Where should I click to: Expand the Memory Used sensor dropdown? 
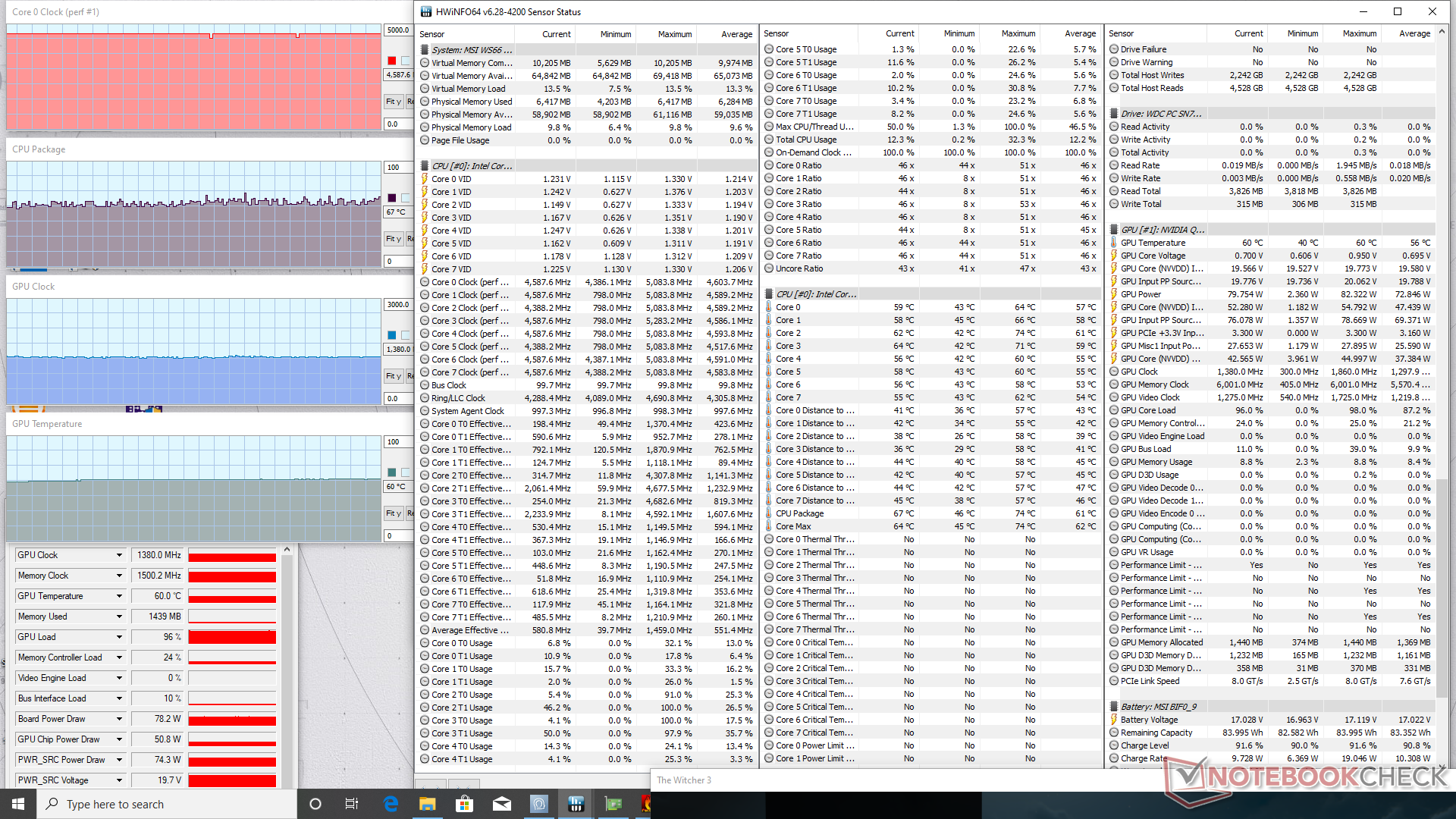click(x=119, y=617)
